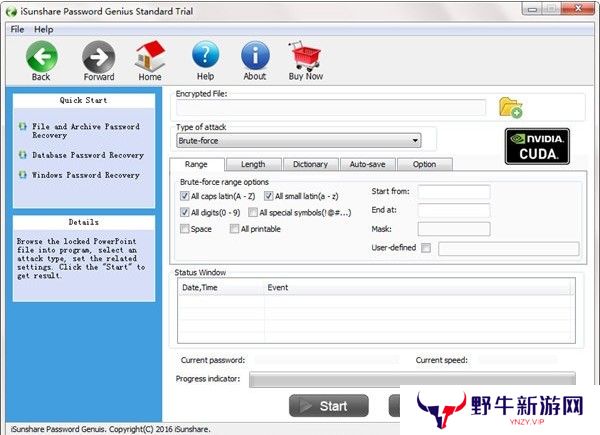Click the End at input field
Viewport: 600px width, 435px height.
pos(454,210)
